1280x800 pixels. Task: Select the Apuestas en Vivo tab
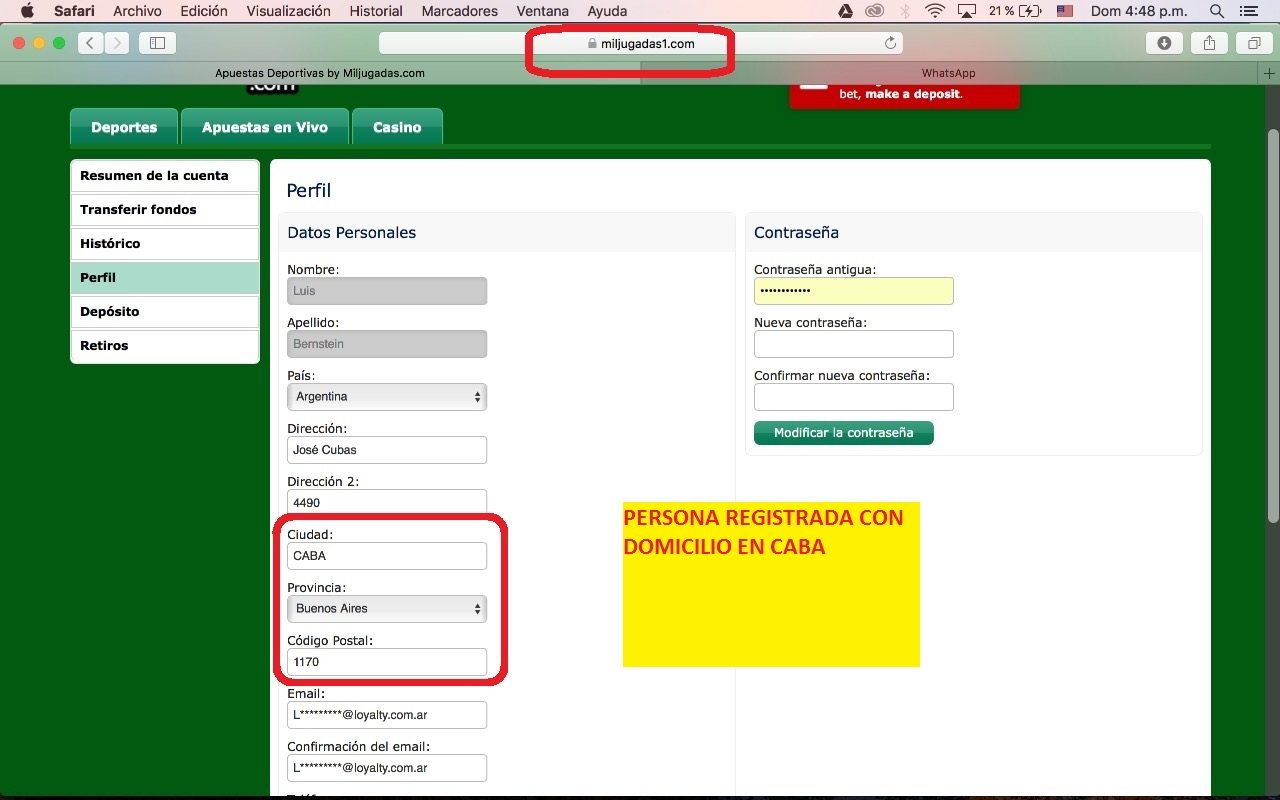click(265, 128)
